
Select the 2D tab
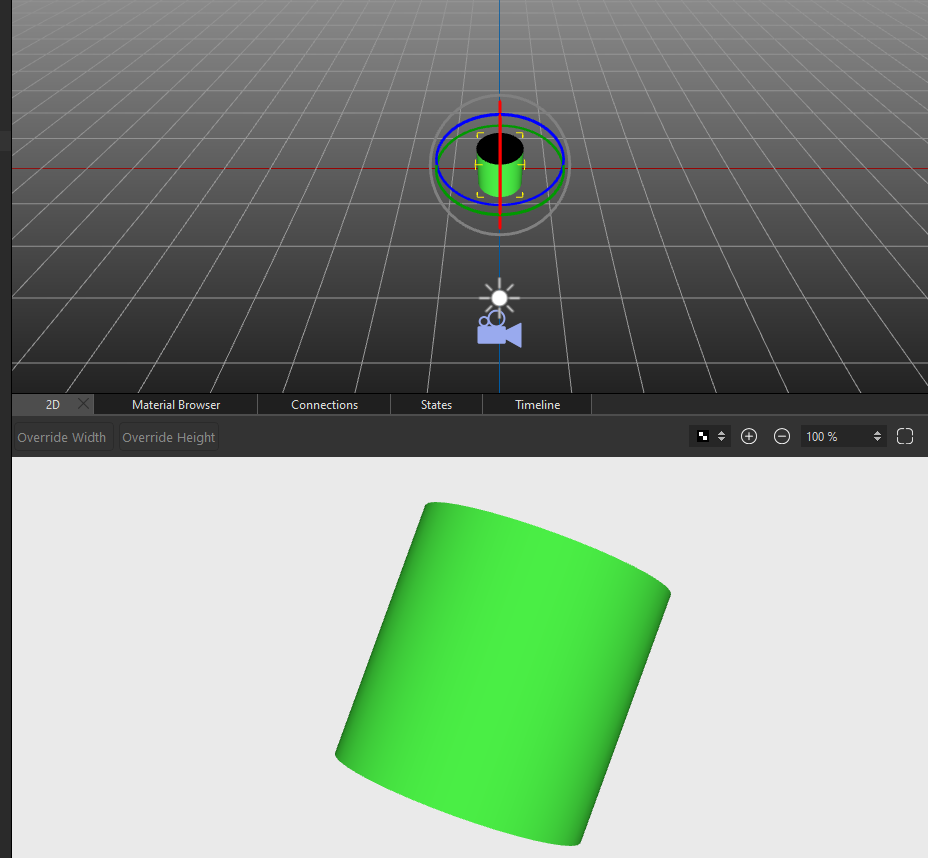[x=53, y=405]
